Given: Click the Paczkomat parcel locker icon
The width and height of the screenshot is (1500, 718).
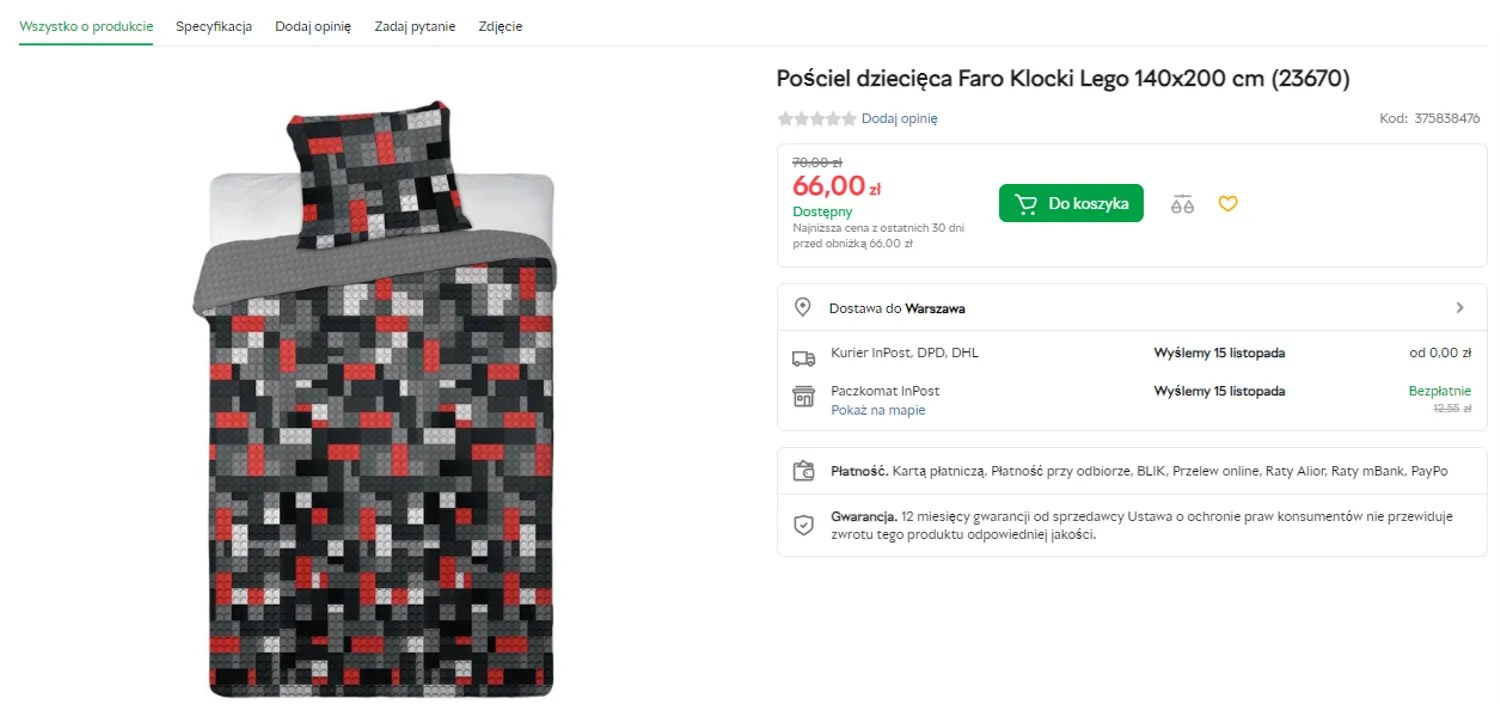Looking at the screenshot, I should [803, 397].
